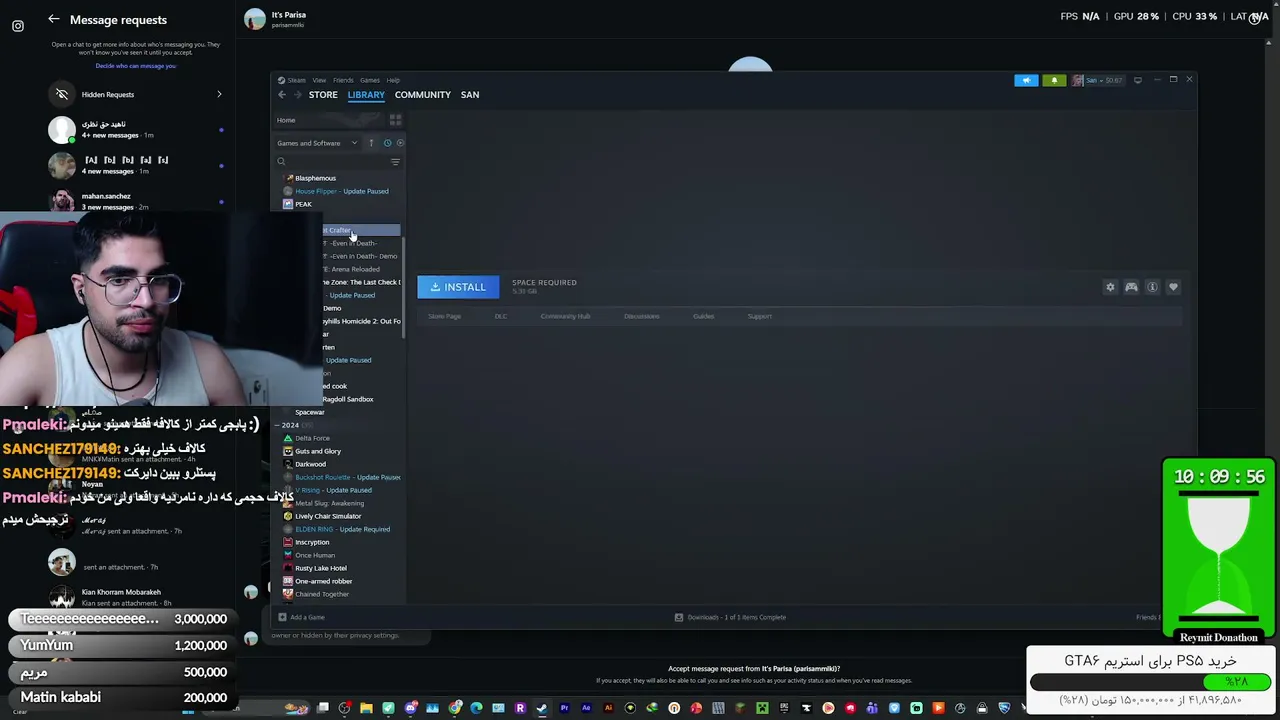Open After Effects from the taskbar
Image resolution: width=1280 pixels, height=720 pixels.
(586, 708)
